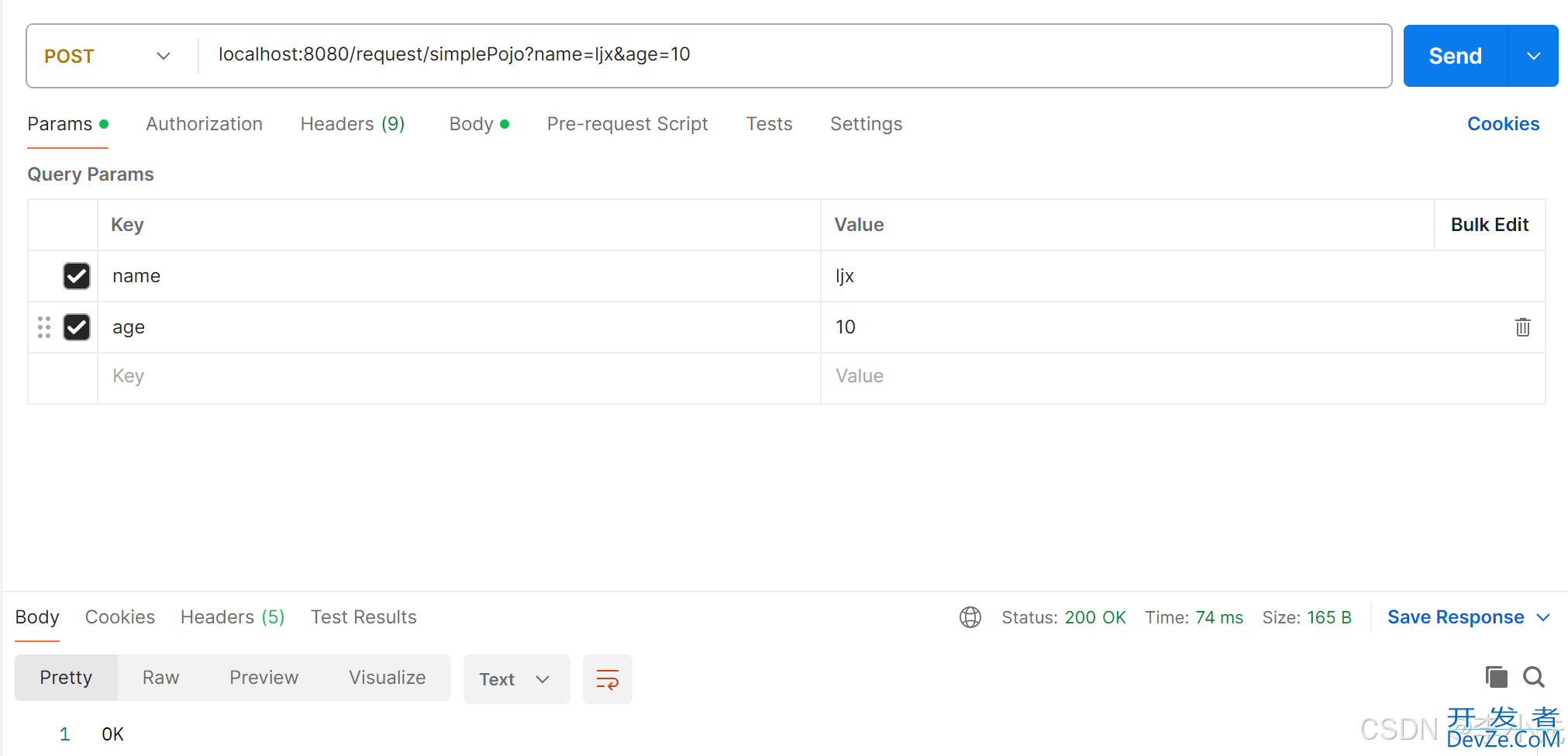The width and height of the screenshot is (1568, 756).
Task: Click the Size 165 B indicator
Action: point(1306,617)
